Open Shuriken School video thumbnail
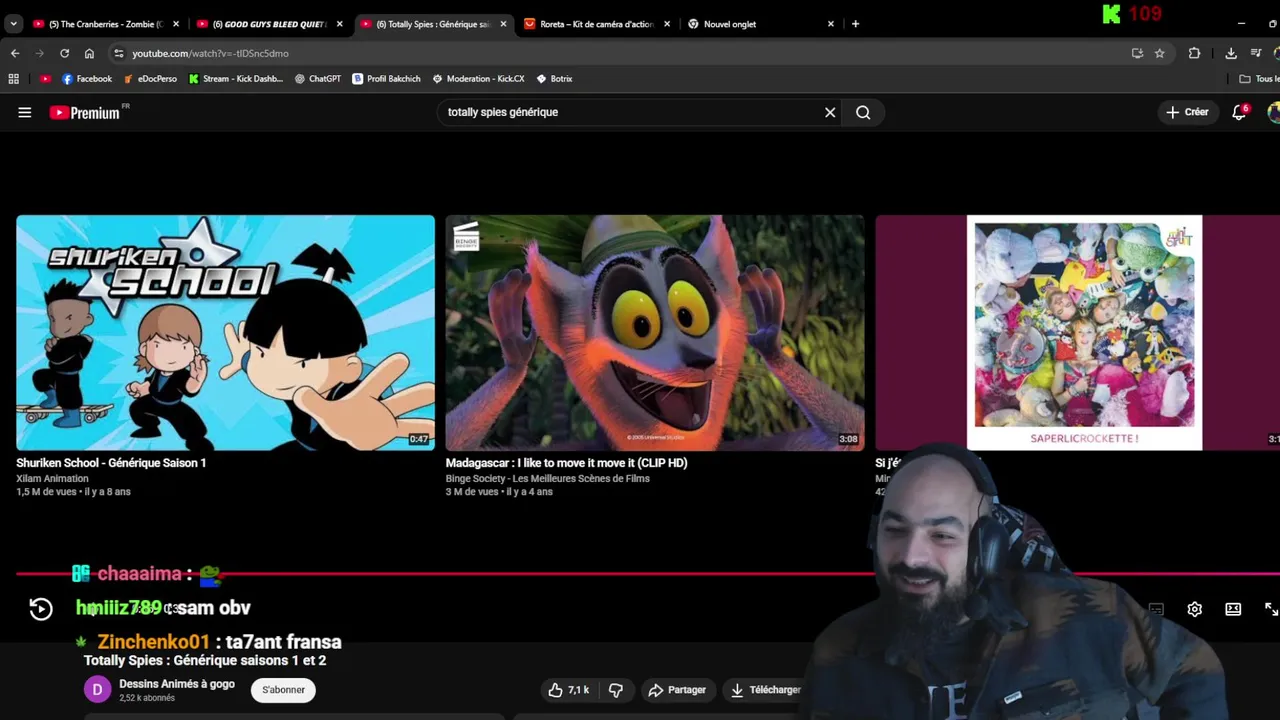Screen dimensions: 1280x720 225,332
